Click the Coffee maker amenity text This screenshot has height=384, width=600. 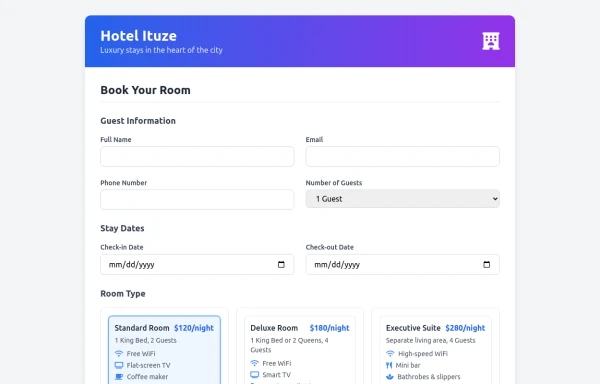(147, 377)
